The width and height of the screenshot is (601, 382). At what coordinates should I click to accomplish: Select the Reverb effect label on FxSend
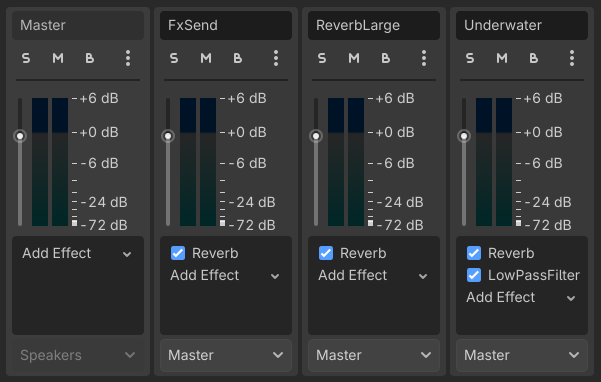click(215, 253)
